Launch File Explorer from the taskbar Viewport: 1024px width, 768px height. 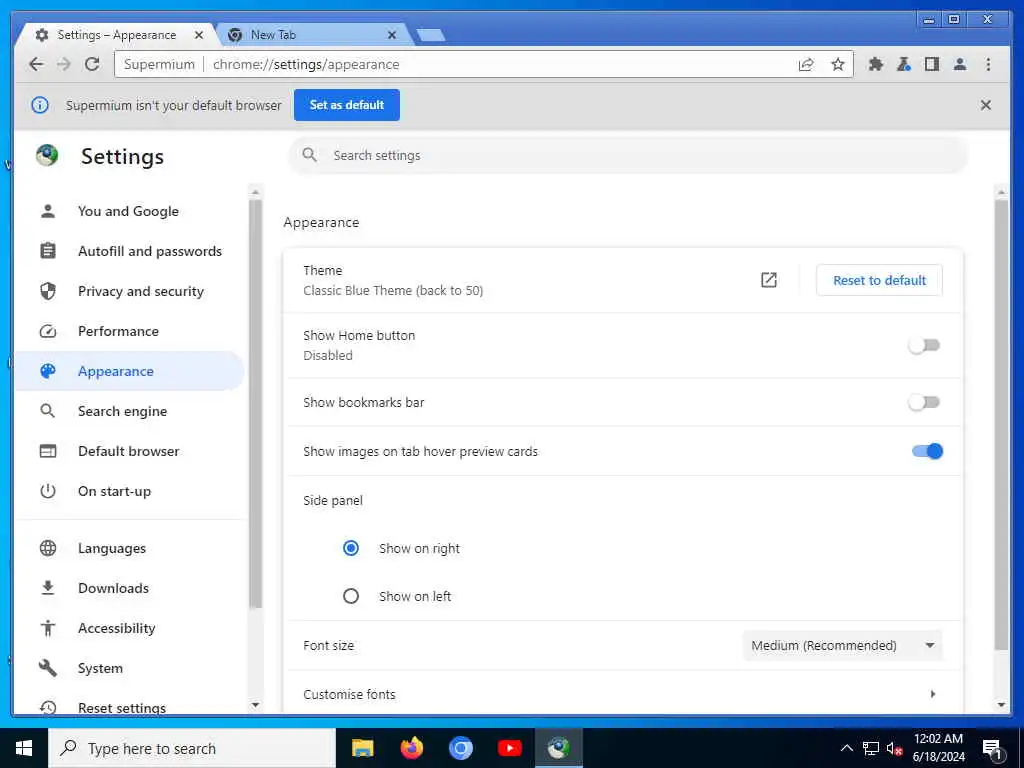point(362,748)
